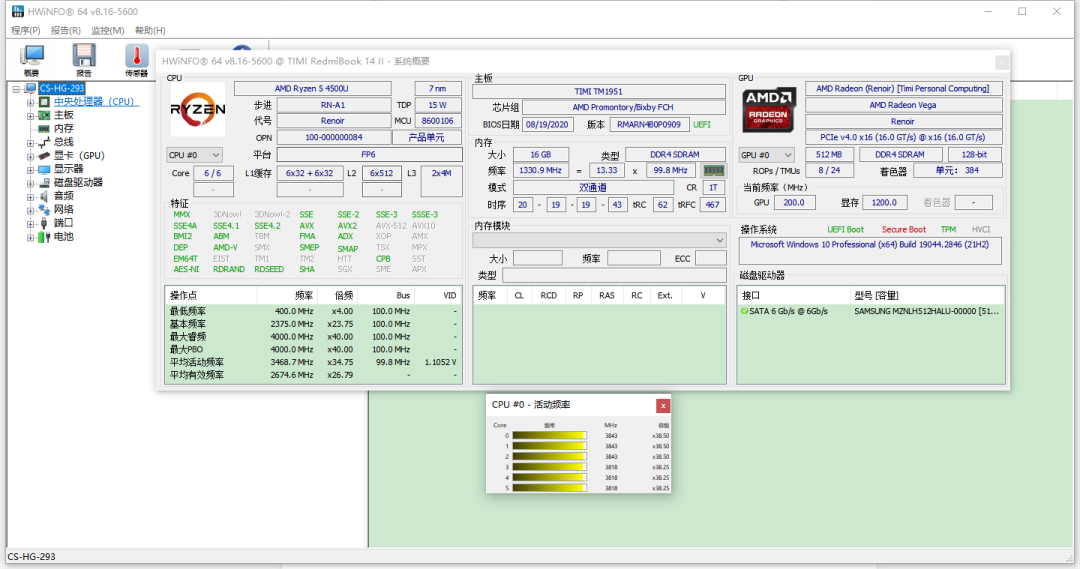
Task: Click the Core 0 activity frequency bar
Action: click(549, 435)
